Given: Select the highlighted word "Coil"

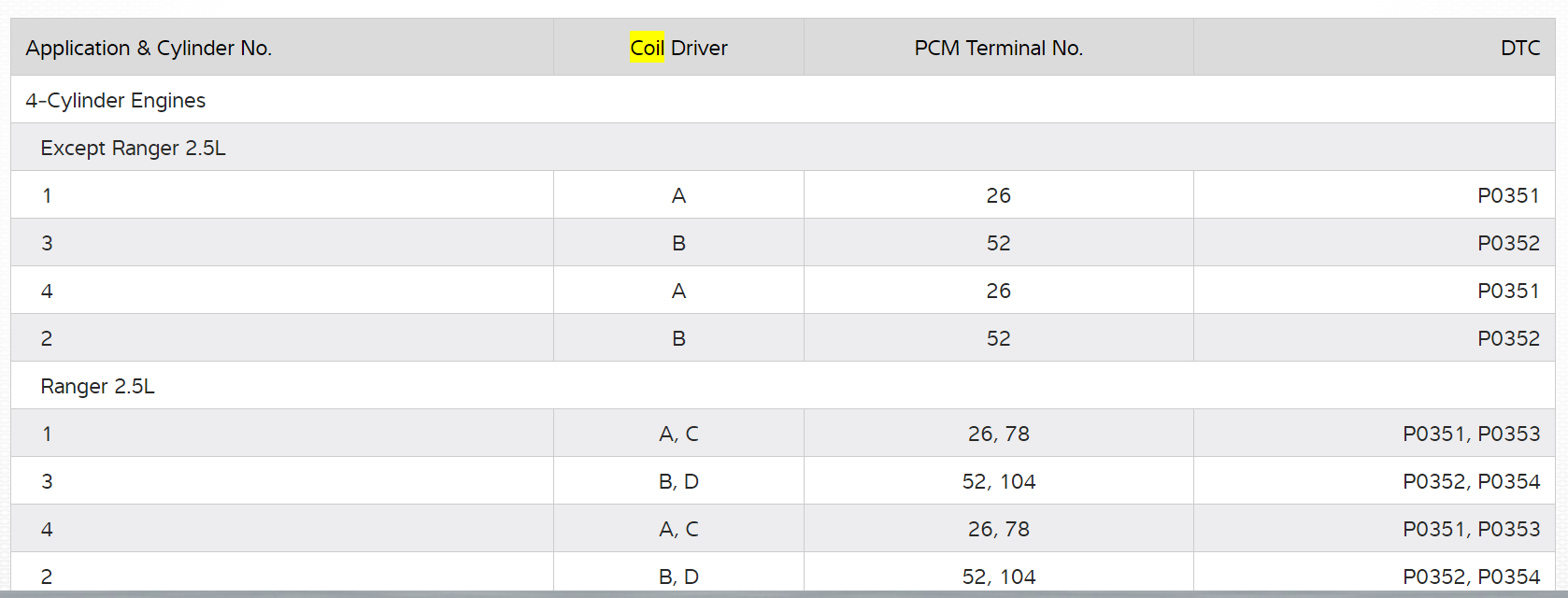Looking at the screenshot, I should click(647, 48).
